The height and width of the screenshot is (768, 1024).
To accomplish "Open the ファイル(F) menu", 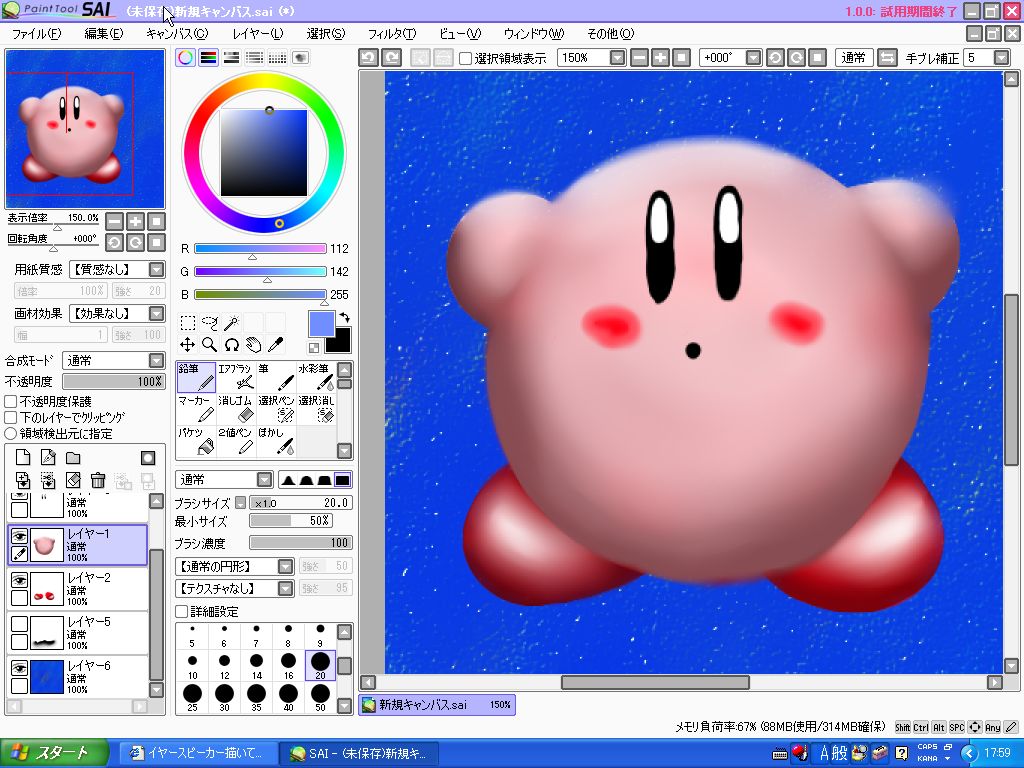I will [37, 34].
